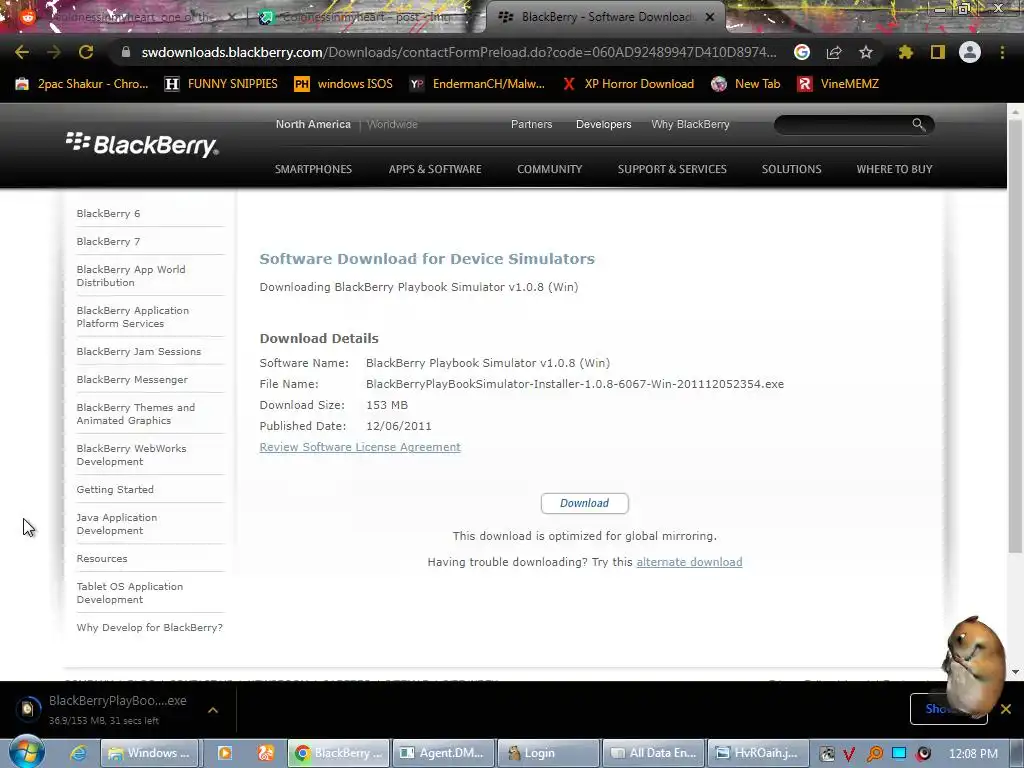The height and width of the screenshot is (768, 1024).
Task: Open the windows ISOS bookmark
Action: point(344,84)
